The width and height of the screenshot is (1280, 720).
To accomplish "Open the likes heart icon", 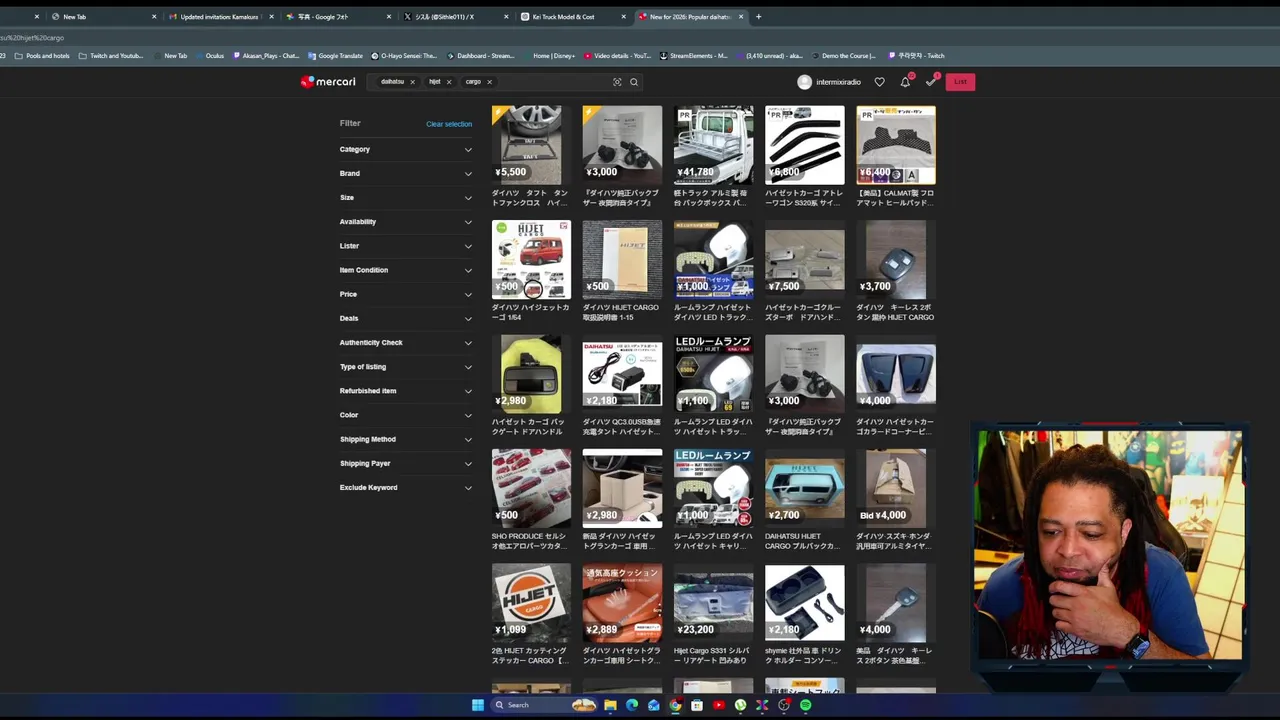I will pos(879,82).
